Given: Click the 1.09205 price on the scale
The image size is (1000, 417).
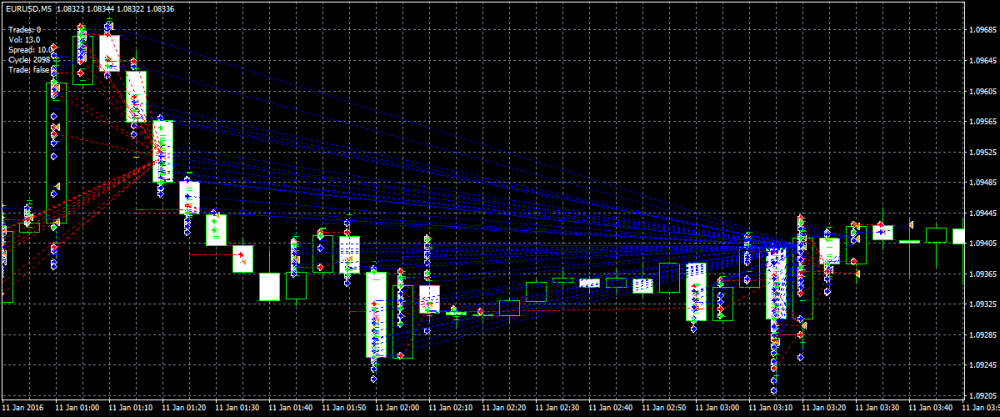Looking at the screenshot, I should pyautogui.click(x=982, y=396).
